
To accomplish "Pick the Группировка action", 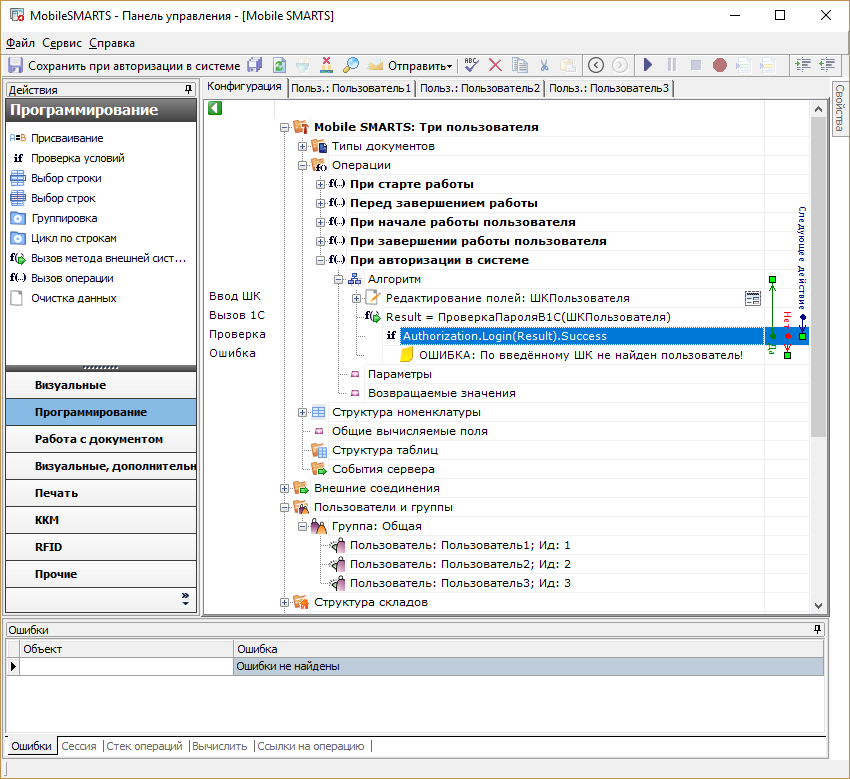I will (64, 218).
